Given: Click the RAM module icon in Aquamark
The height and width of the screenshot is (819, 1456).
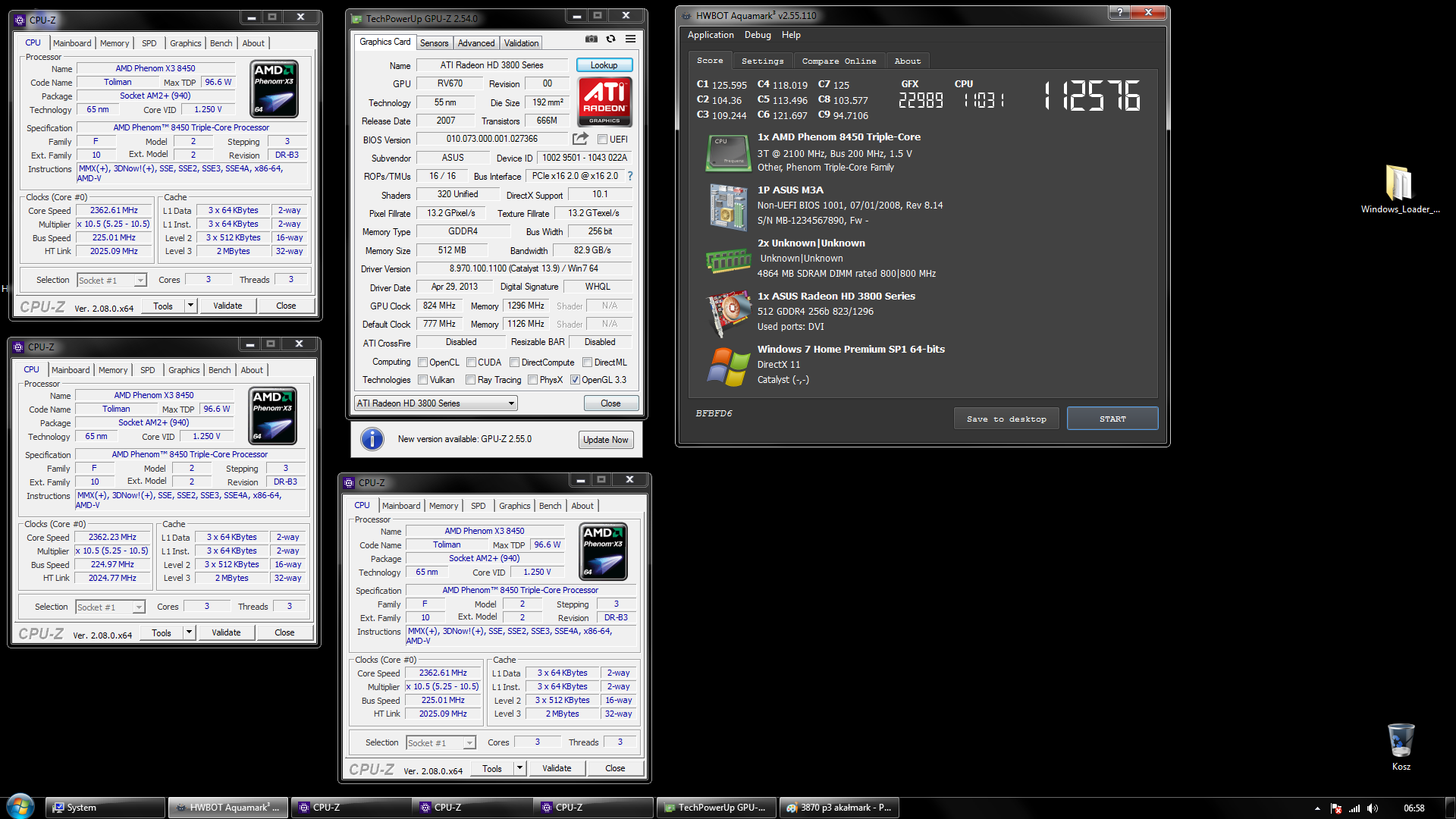Looking at the screenshot, I should 728,260.
